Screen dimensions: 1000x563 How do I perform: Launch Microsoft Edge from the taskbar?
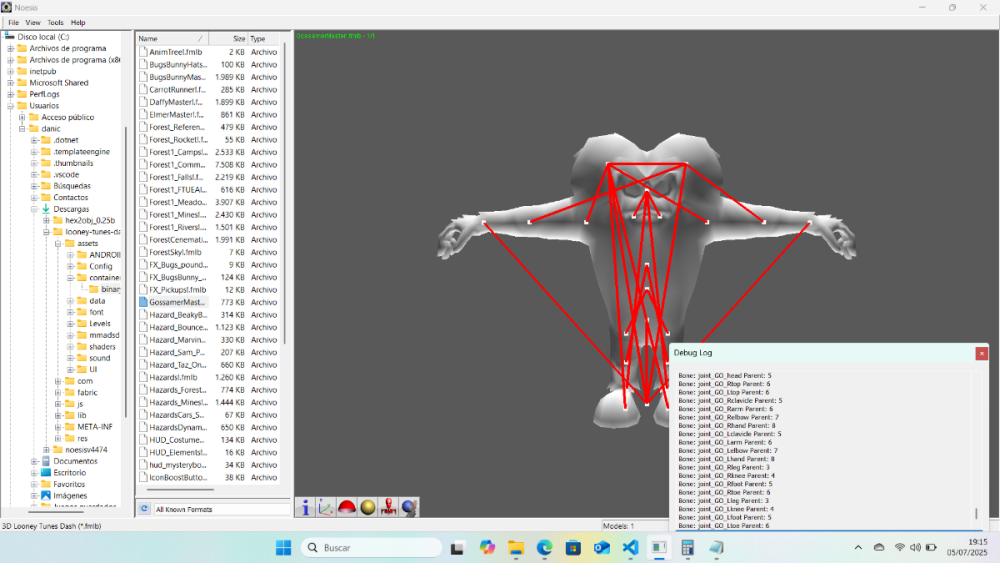[x=544, y=548]
